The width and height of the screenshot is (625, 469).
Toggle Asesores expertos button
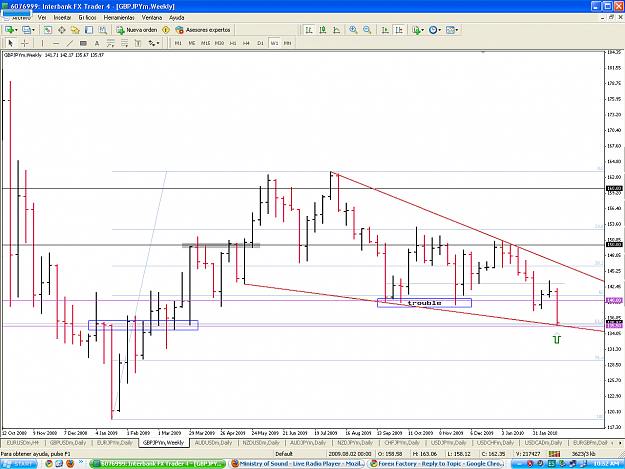coord(203,30)
